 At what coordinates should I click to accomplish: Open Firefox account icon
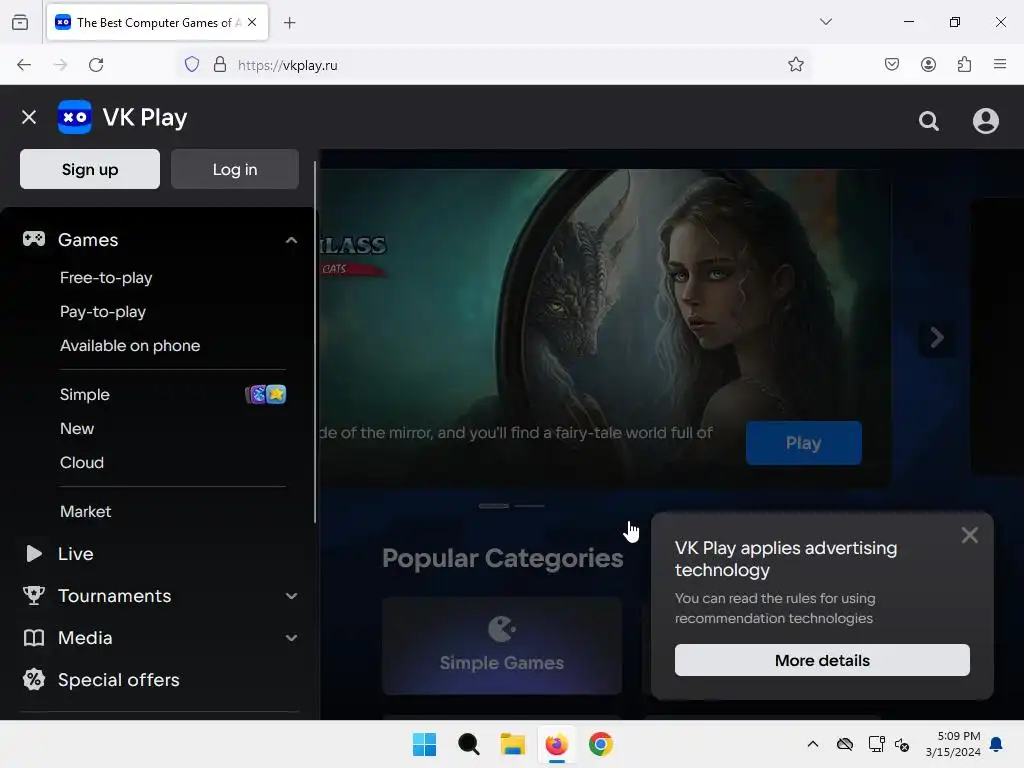tap(928, 65)
